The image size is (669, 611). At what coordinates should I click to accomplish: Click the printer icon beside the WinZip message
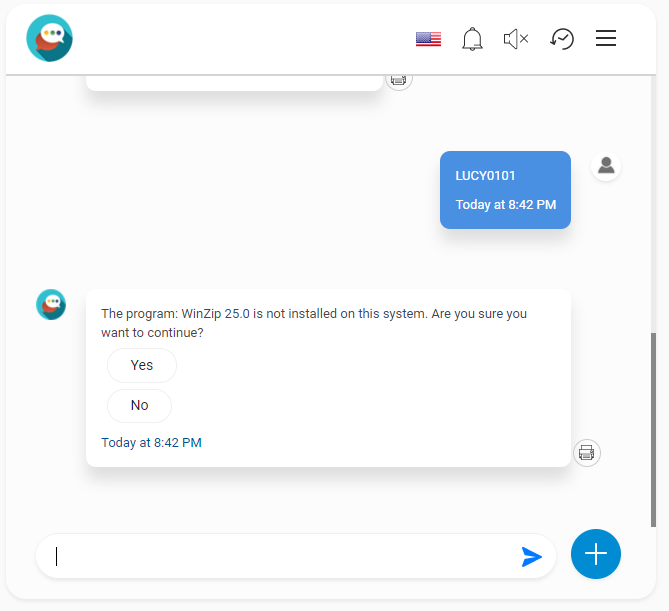[x=587, y=453]
